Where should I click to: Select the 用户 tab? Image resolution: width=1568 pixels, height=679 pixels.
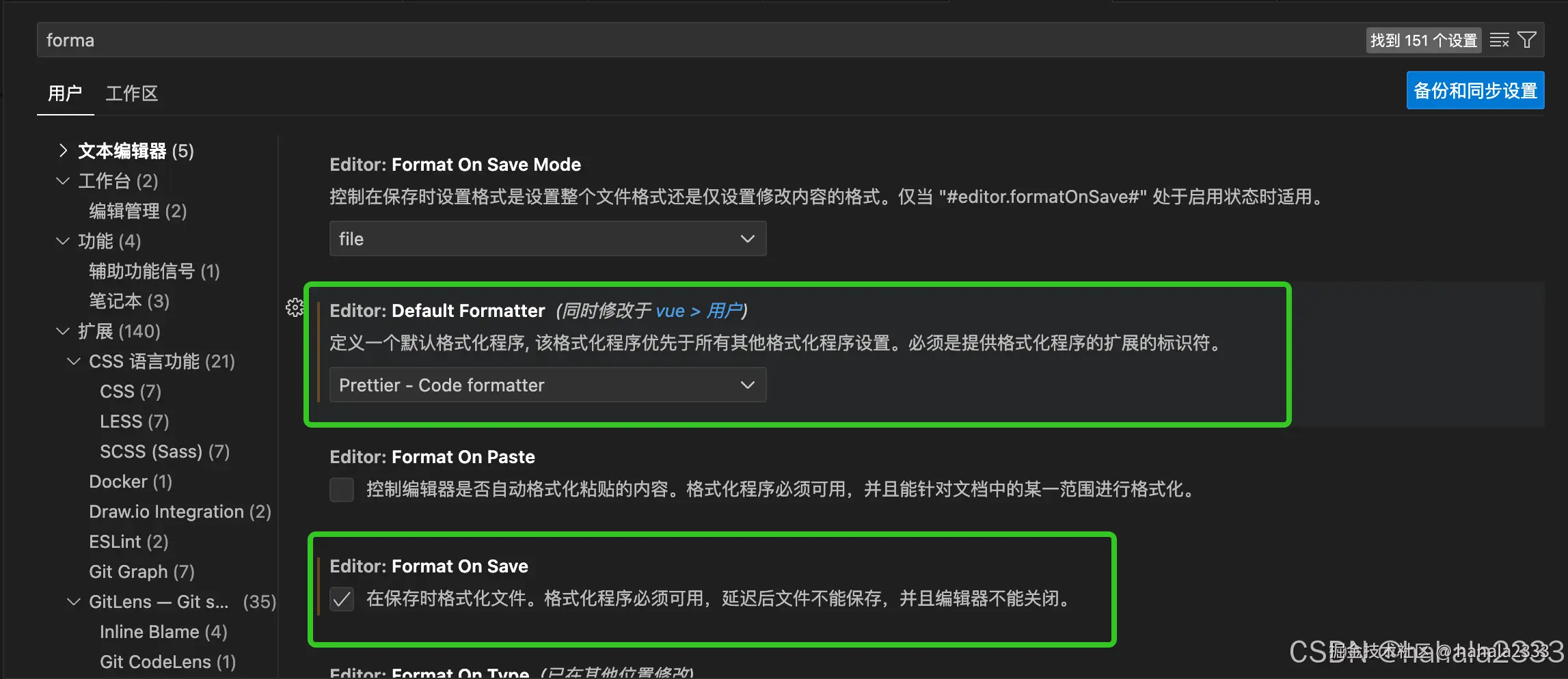(x=65, y=93)
